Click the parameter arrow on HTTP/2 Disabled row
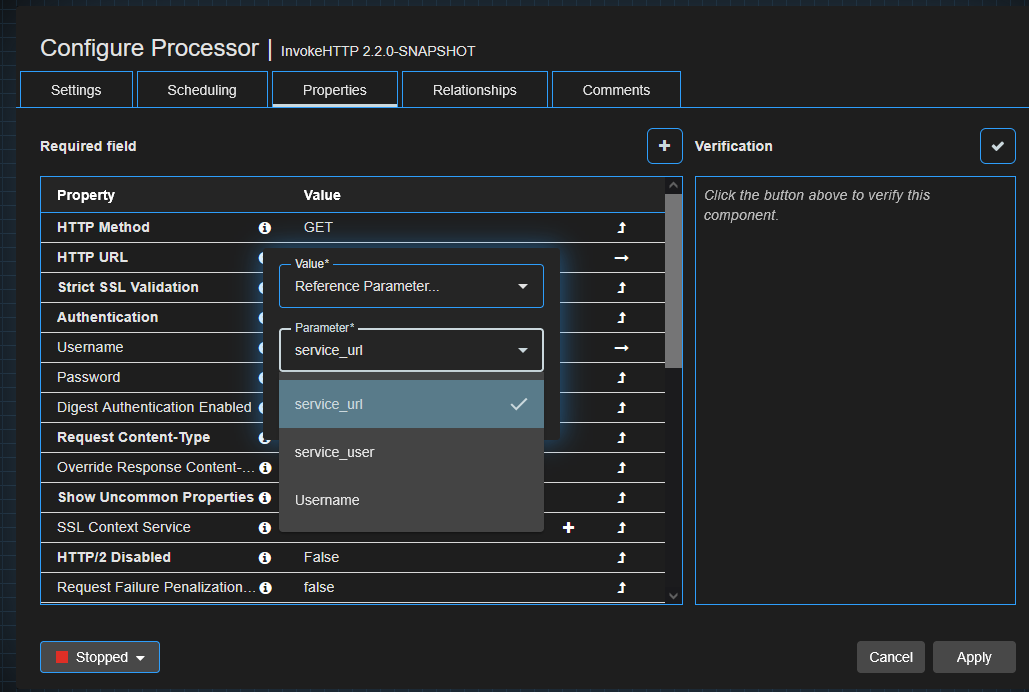This screenshot has height=692, width=1029. (x=620, y=557)
